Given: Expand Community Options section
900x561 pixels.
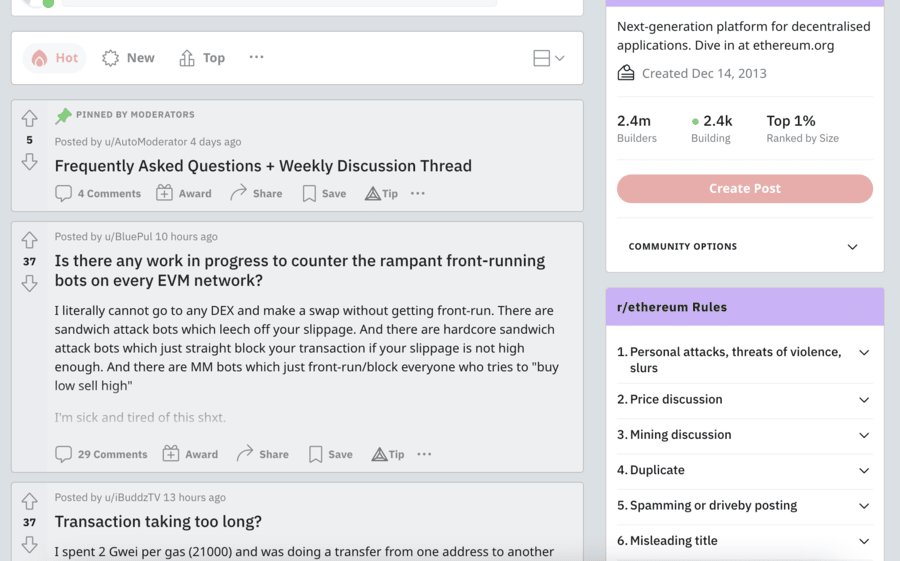Looking at the screenshot, I should [x=744, y=246].
